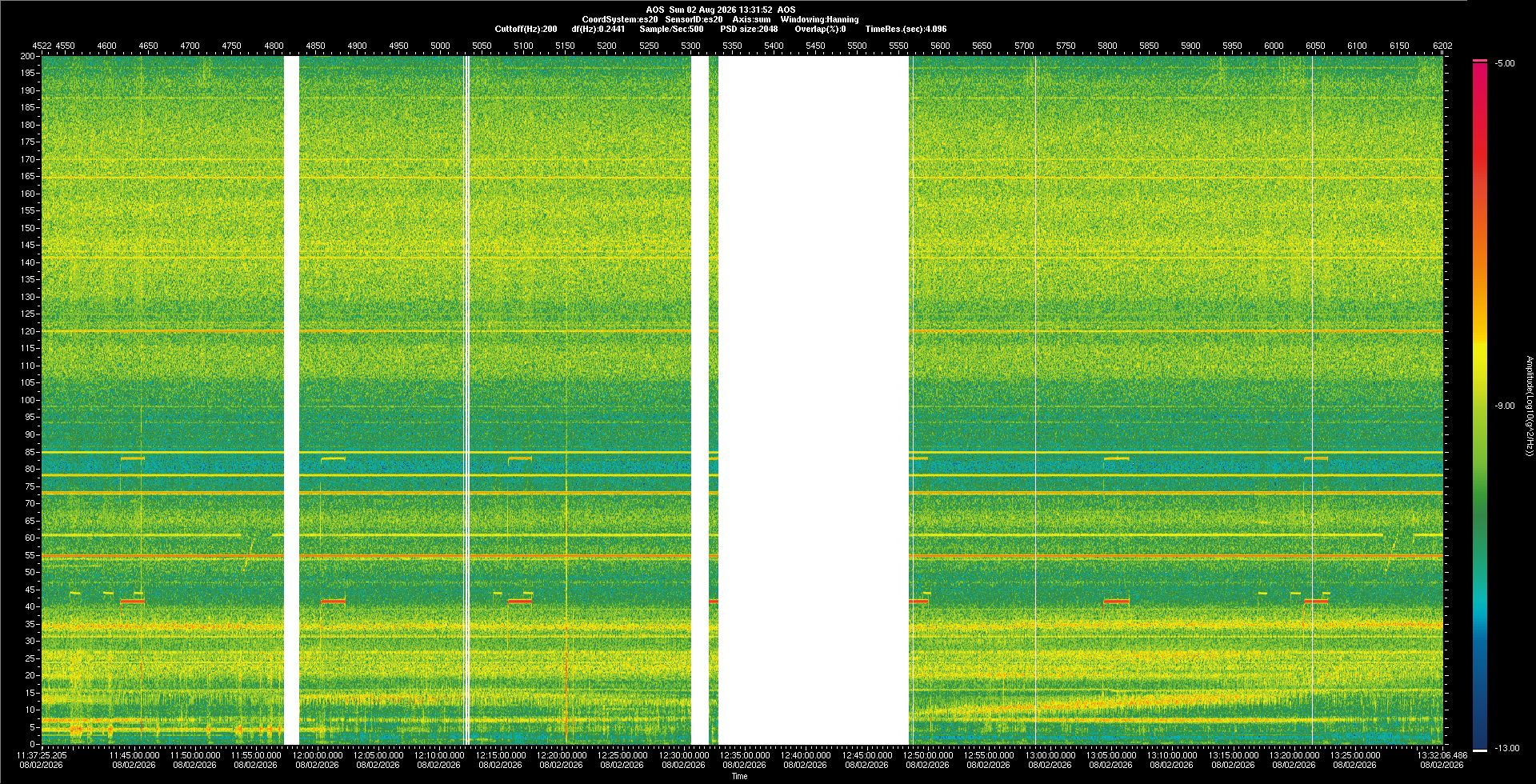
Task: Click the 120 Hz frequency axis tick
Action: (29, 331)
